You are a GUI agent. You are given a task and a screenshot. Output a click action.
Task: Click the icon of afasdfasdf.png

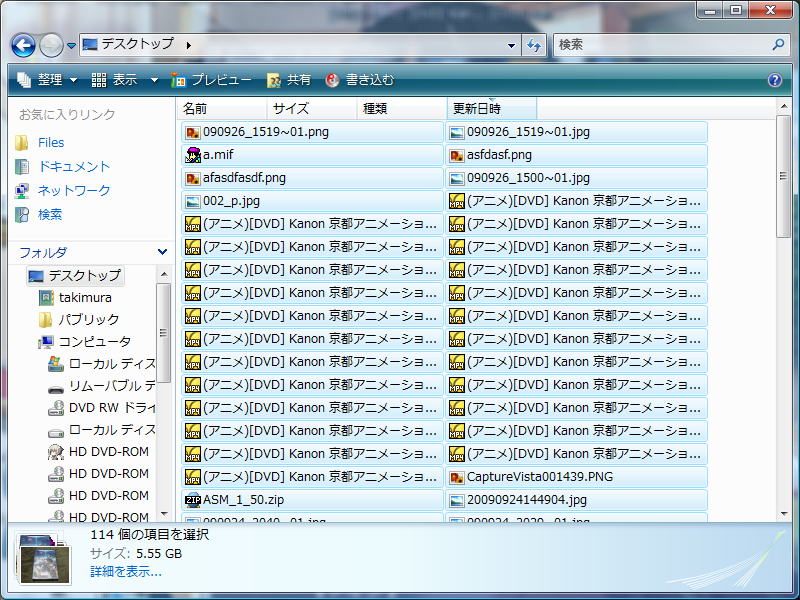click(x=192, y=179)
